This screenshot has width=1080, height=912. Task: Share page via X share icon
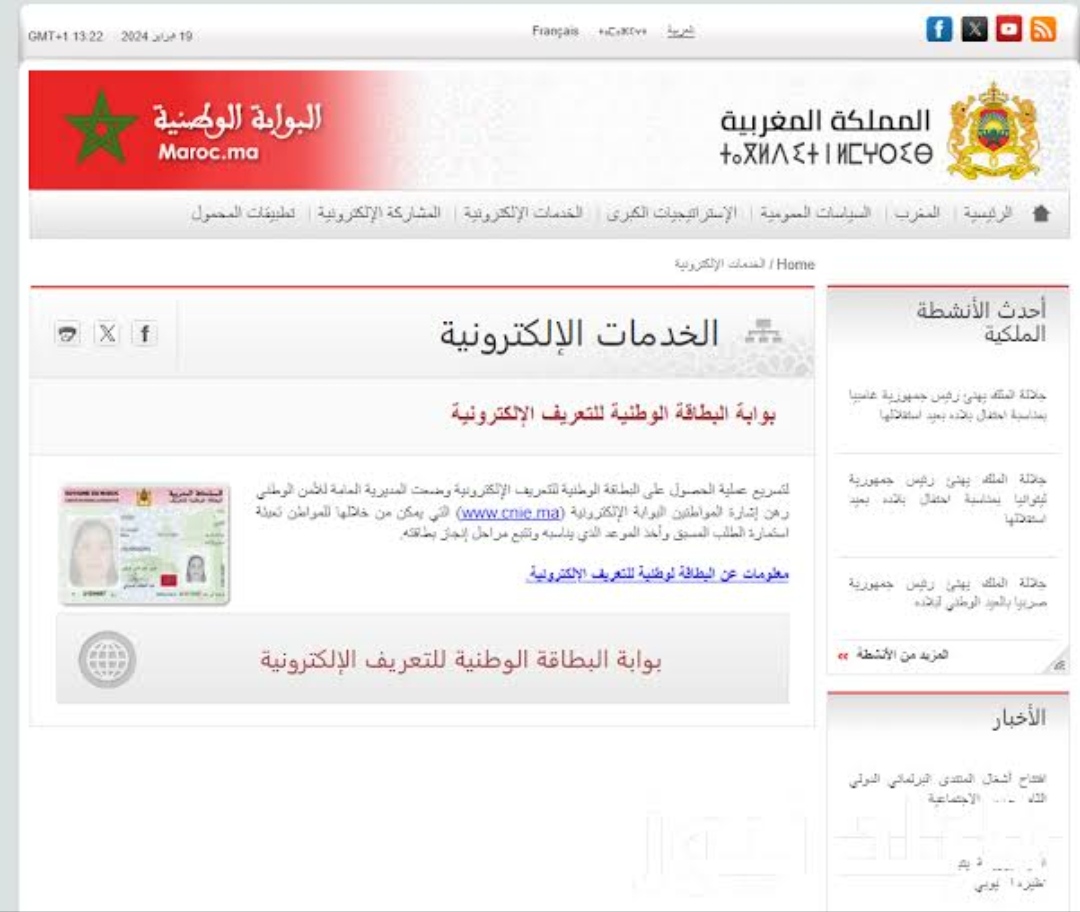coord(107,334)
